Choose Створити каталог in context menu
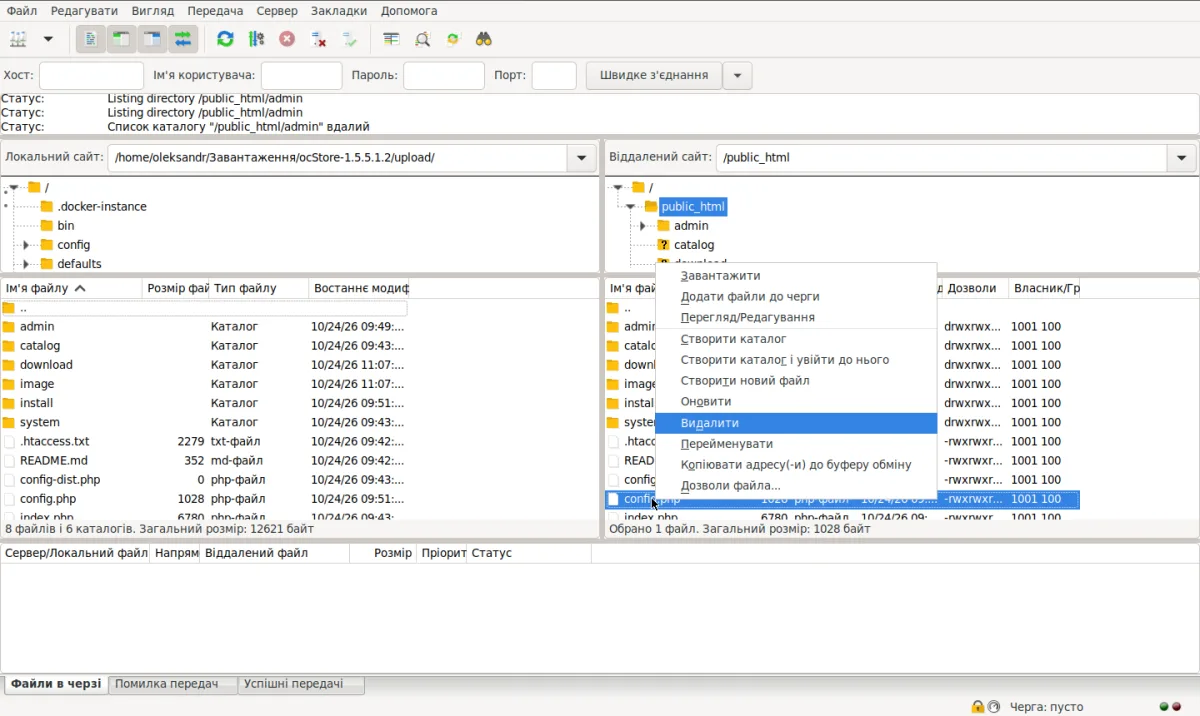This screenshot has width=1200, height=716. coord(796,340)
